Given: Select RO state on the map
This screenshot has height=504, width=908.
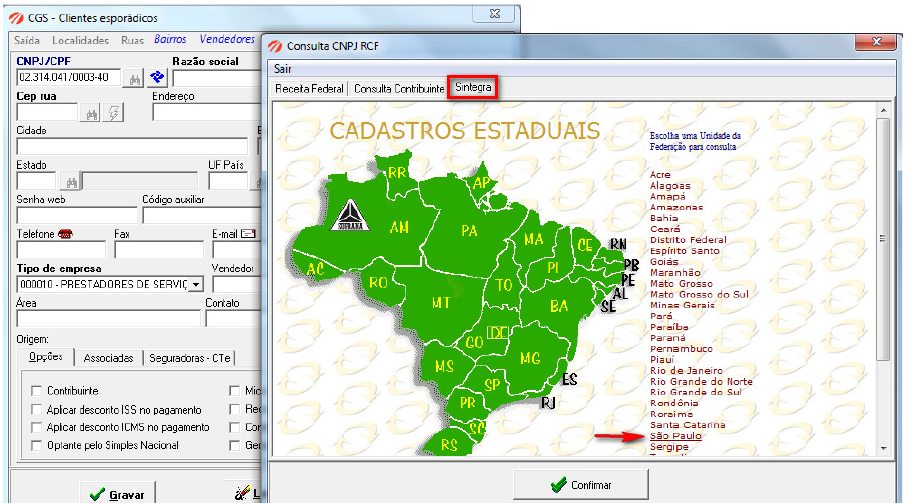Looking at the screenshot, I should pos(378,282).
